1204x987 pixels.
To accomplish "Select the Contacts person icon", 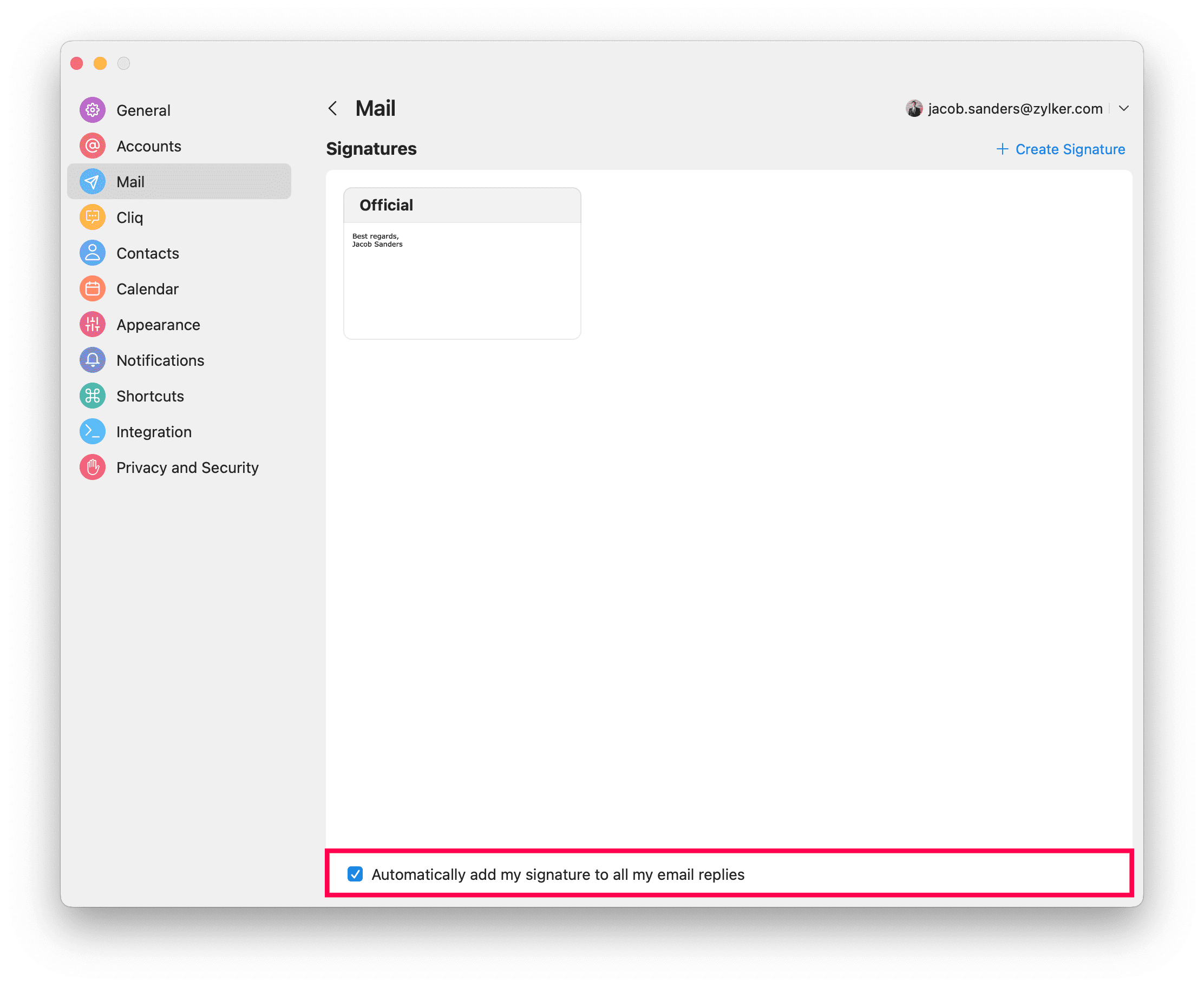I will pos(92,253).
